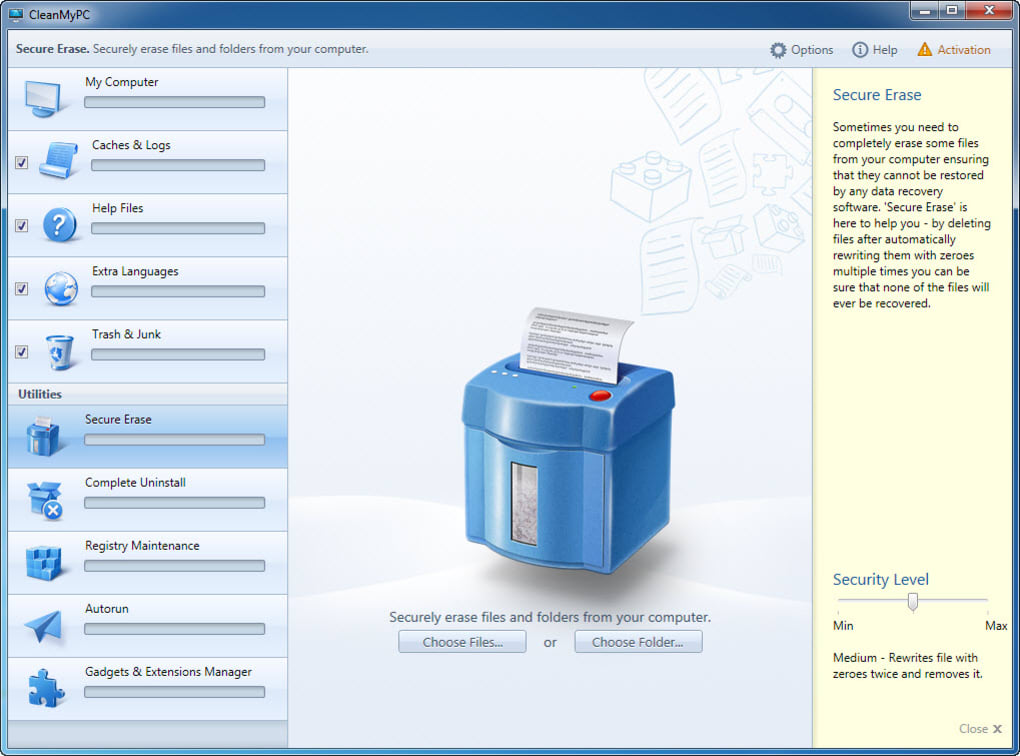
Task: Toggle the Trash & Junk checkbox
Action: click(21, 351)
